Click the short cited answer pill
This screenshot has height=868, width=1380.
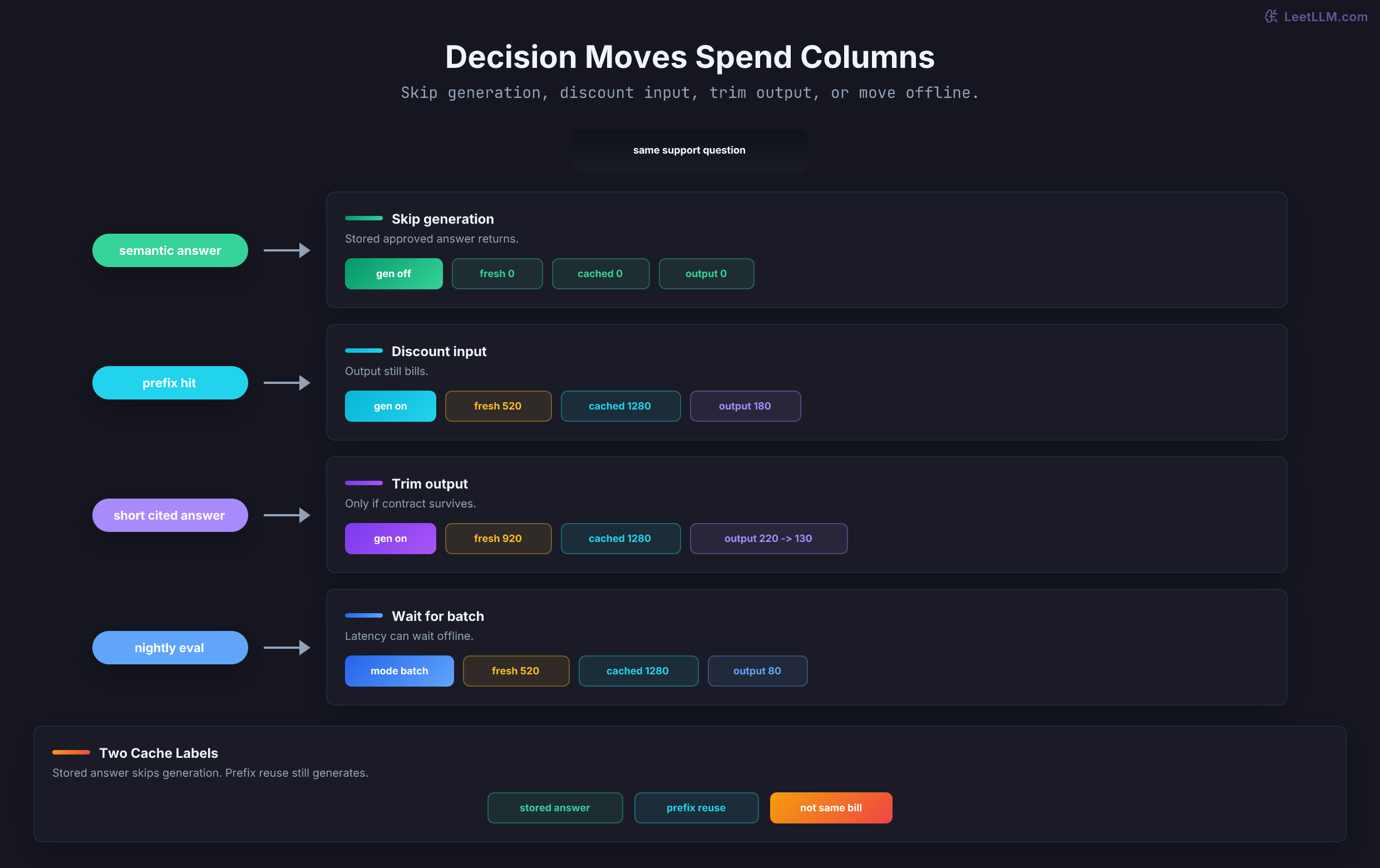click(x=170, y=515)
